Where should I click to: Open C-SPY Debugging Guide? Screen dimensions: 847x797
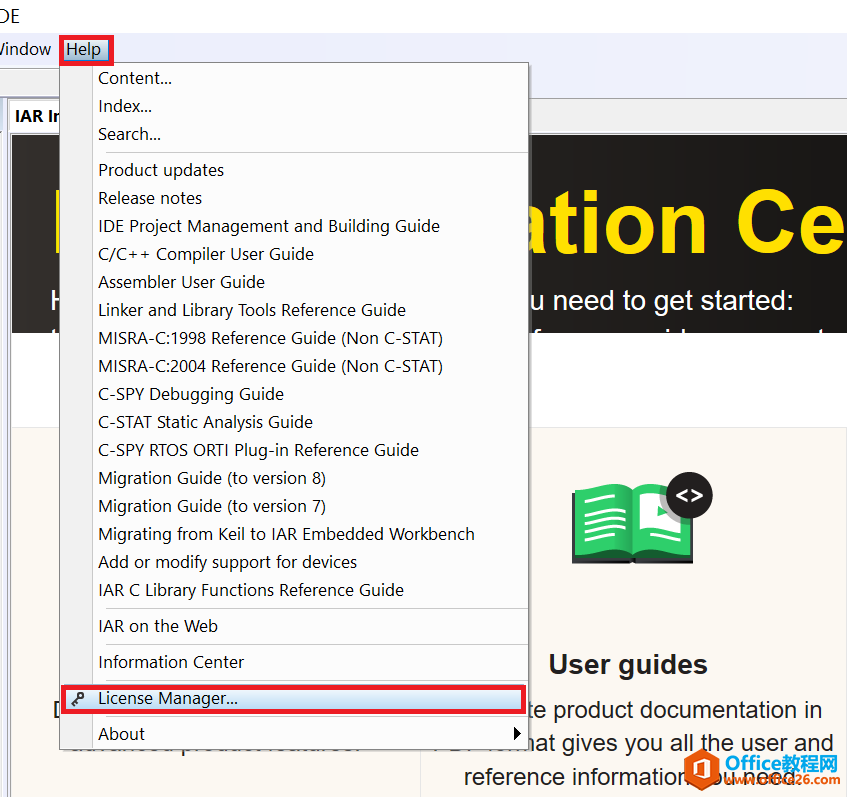pos(294,395)
